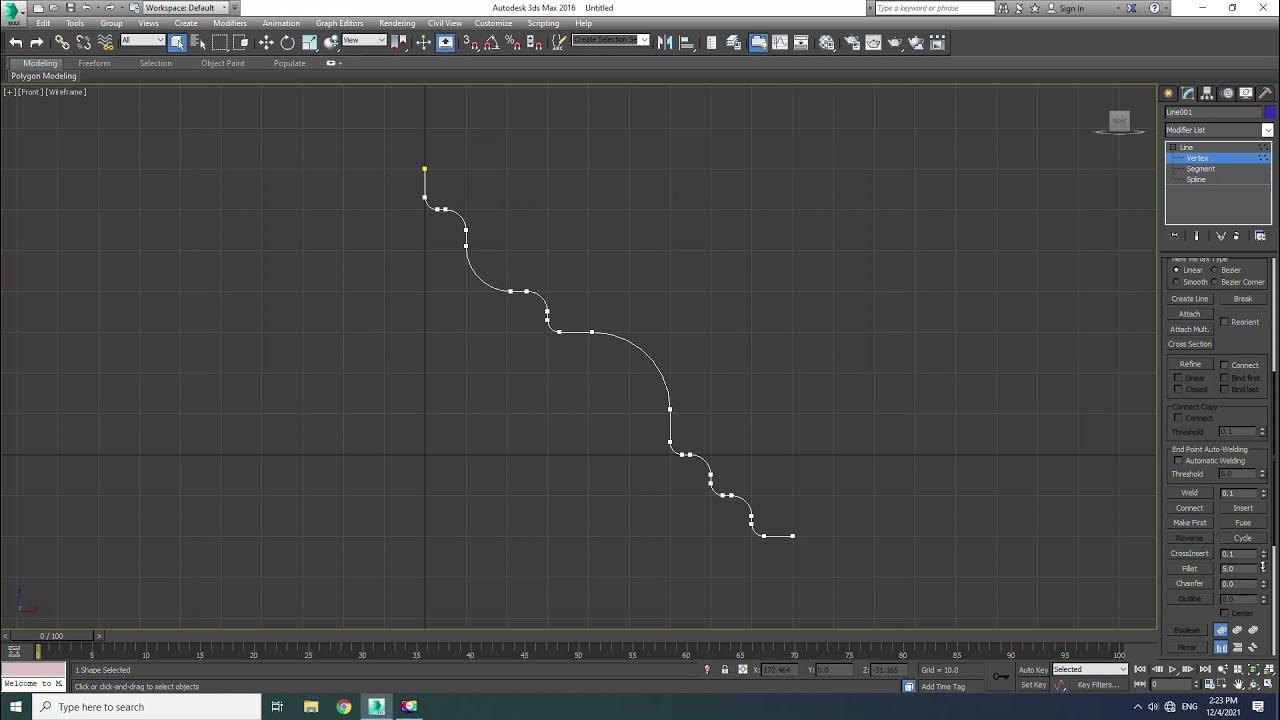Click the Redo arrow in main toolbar
Screen dimensions: 1280x720
click(x=37, y=42)
